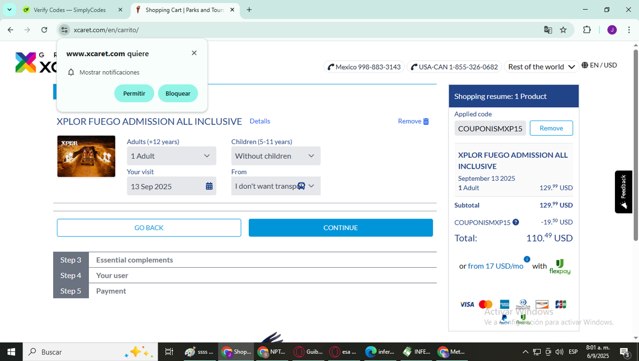
Task: Click the taskbar clock showing 8:01 a.m.
Action: click(x=598, y=352)
